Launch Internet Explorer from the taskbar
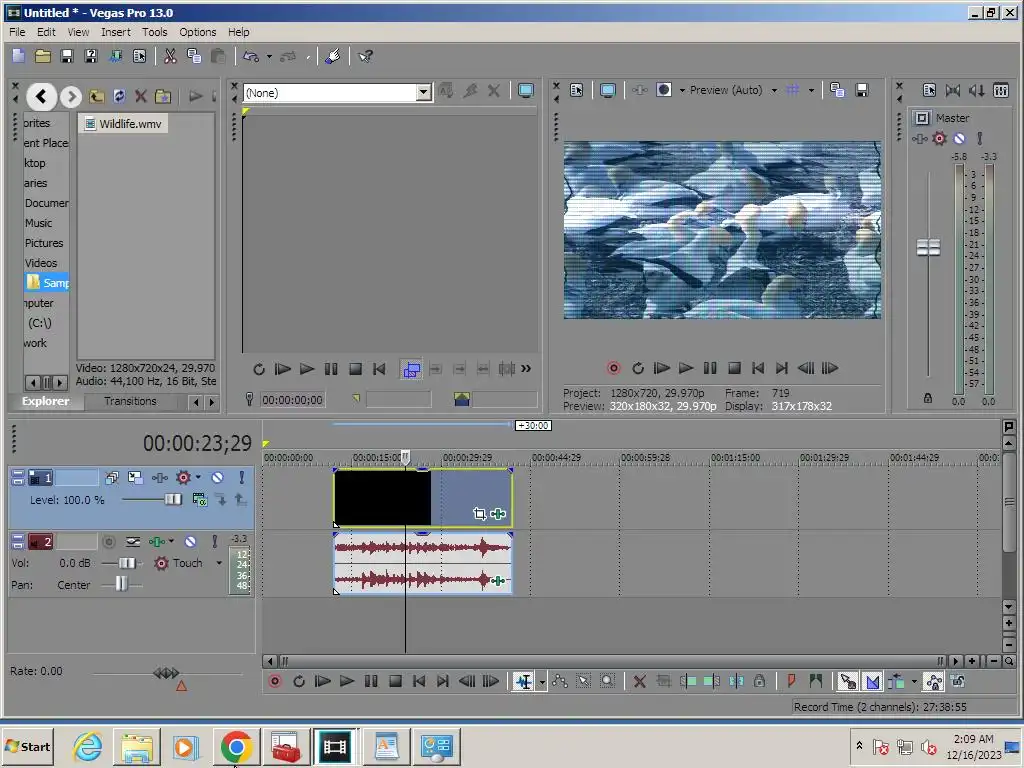Viewport: 1024px width, 768px height. coord(88,747)
